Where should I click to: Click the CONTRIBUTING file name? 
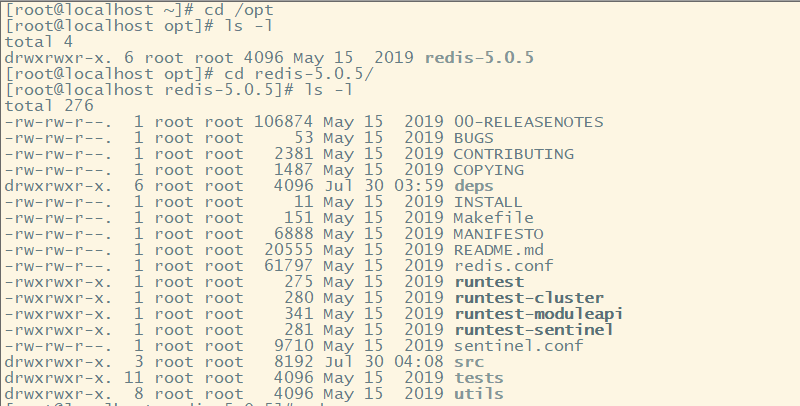point(514,154)
